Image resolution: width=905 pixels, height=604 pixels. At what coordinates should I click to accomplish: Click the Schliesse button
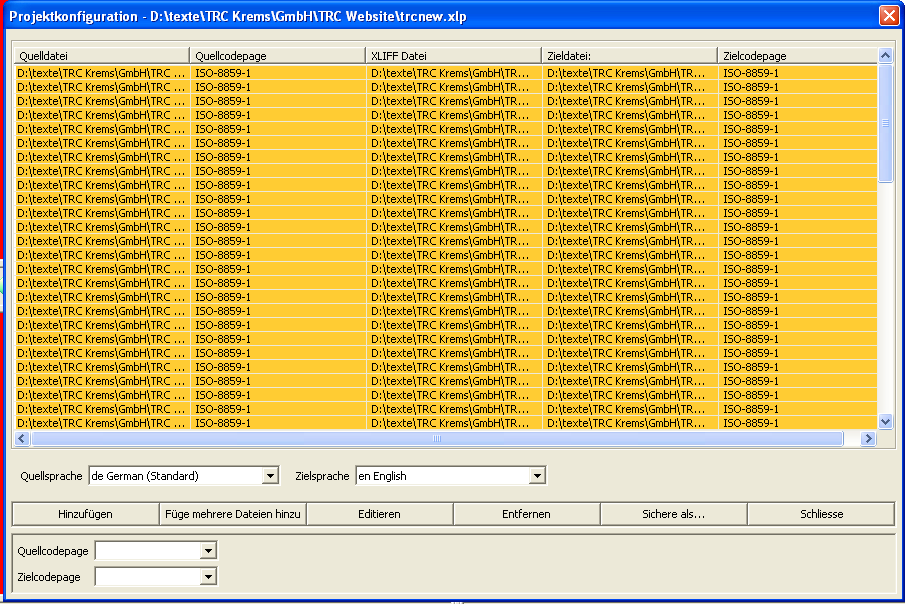(821, 514)
